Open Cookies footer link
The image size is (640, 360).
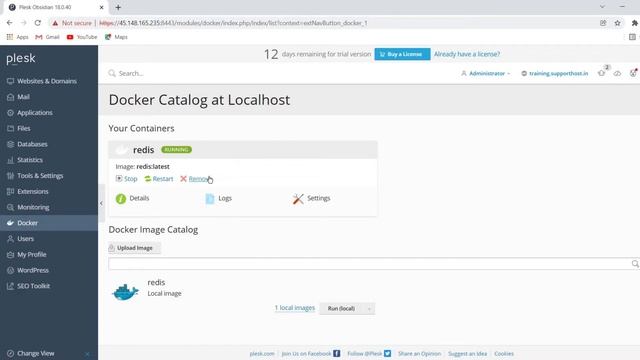click(x=504, y=353)
